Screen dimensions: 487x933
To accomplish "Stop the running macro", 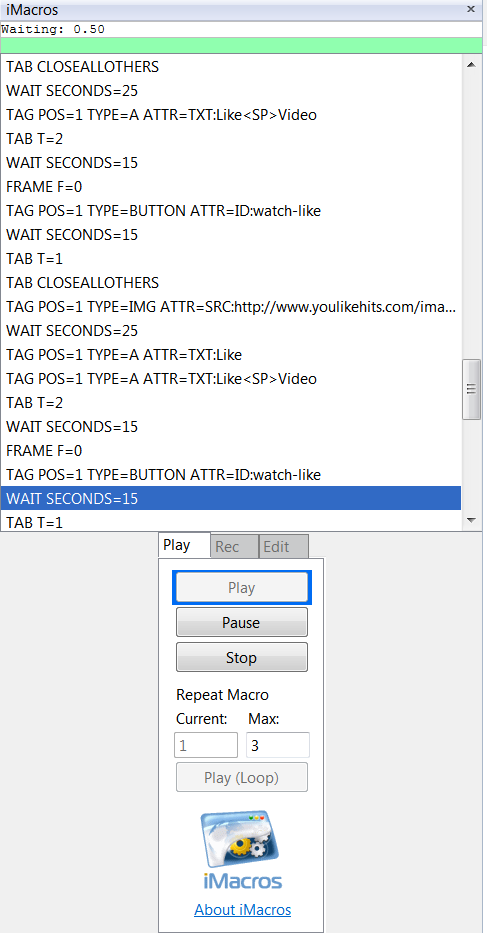I will tap(242, 658).
